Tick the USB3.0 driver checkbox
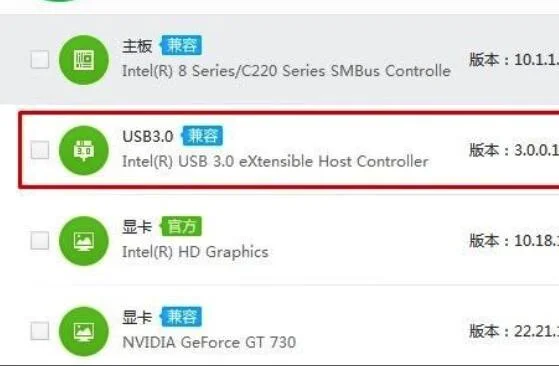This screenshot has width=559, height=367. [x=40, y=150]
